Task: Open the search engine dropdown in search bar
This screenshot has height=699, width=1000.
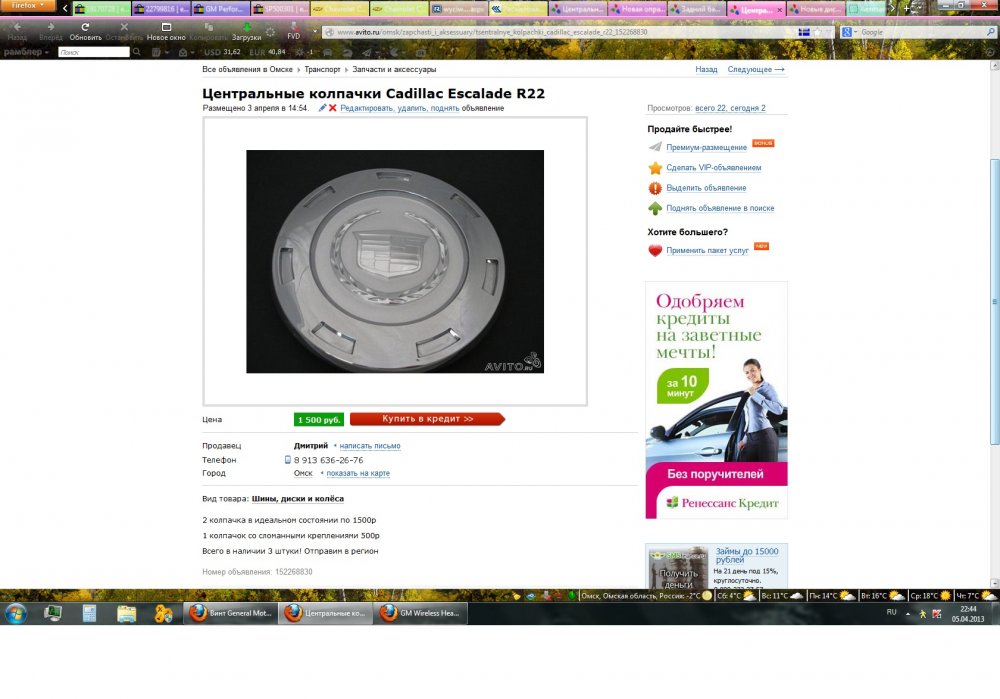Action: coord(848,32)
